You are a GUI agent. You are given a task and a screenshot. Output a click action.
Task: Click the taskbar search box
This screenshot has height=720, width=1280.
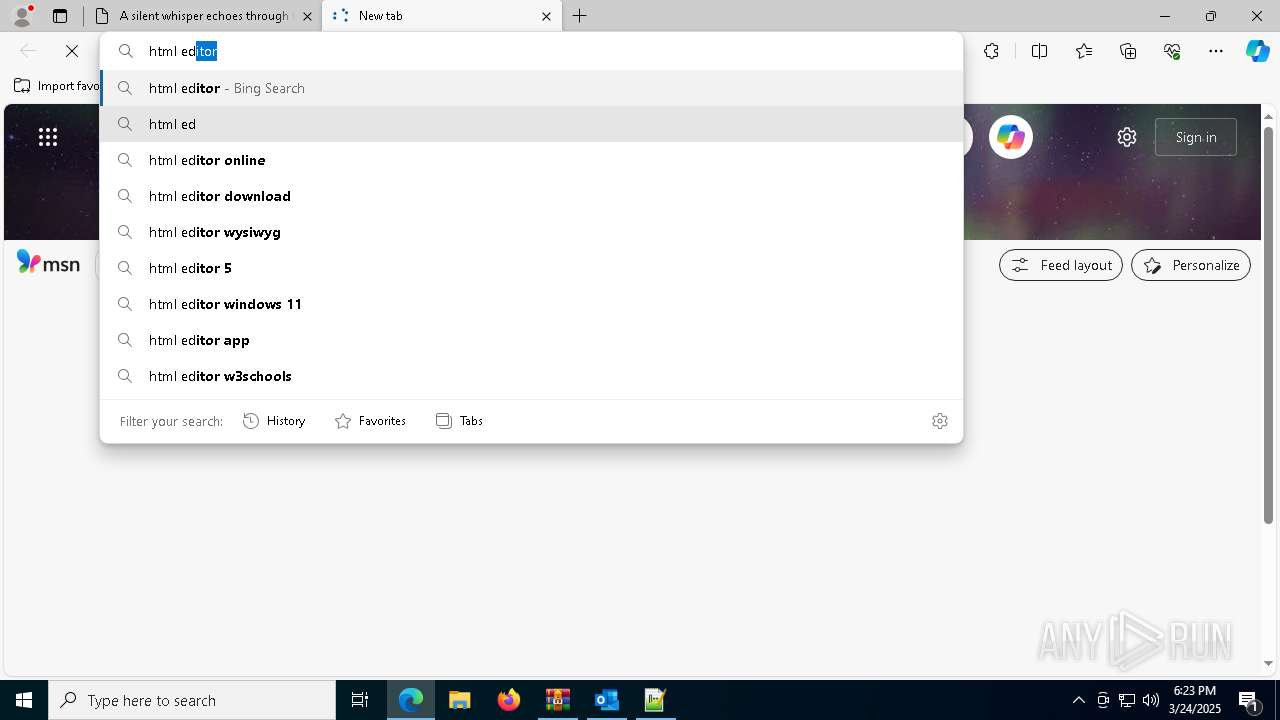click(x=192, y=700)
